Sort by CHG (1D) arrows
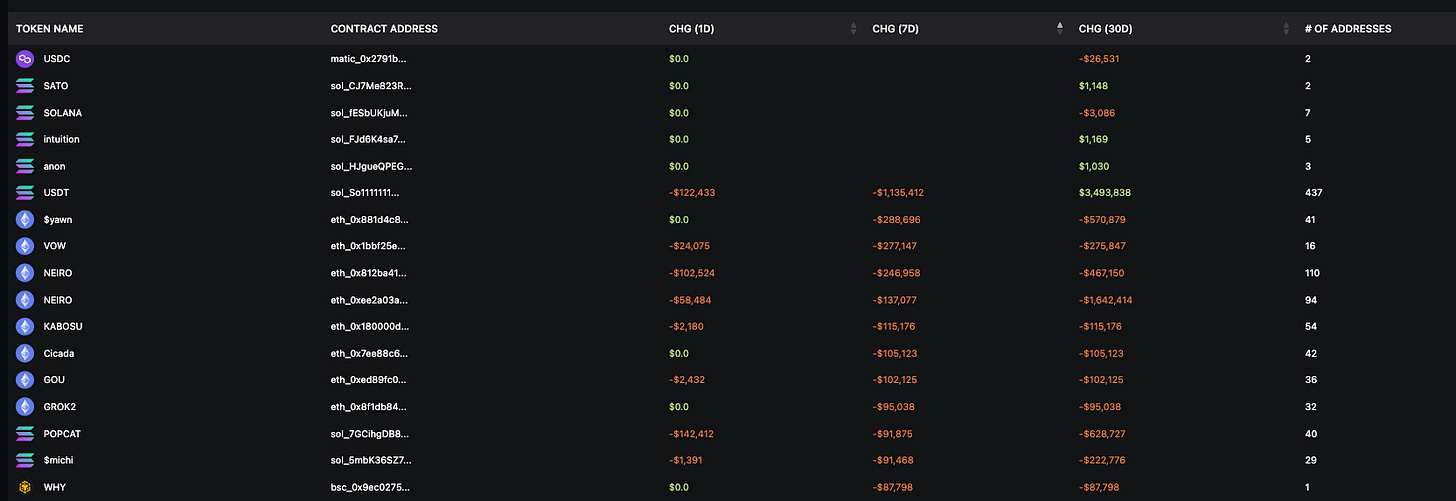This screenshot has width=1456, height=501. click(x=853, y=28)
